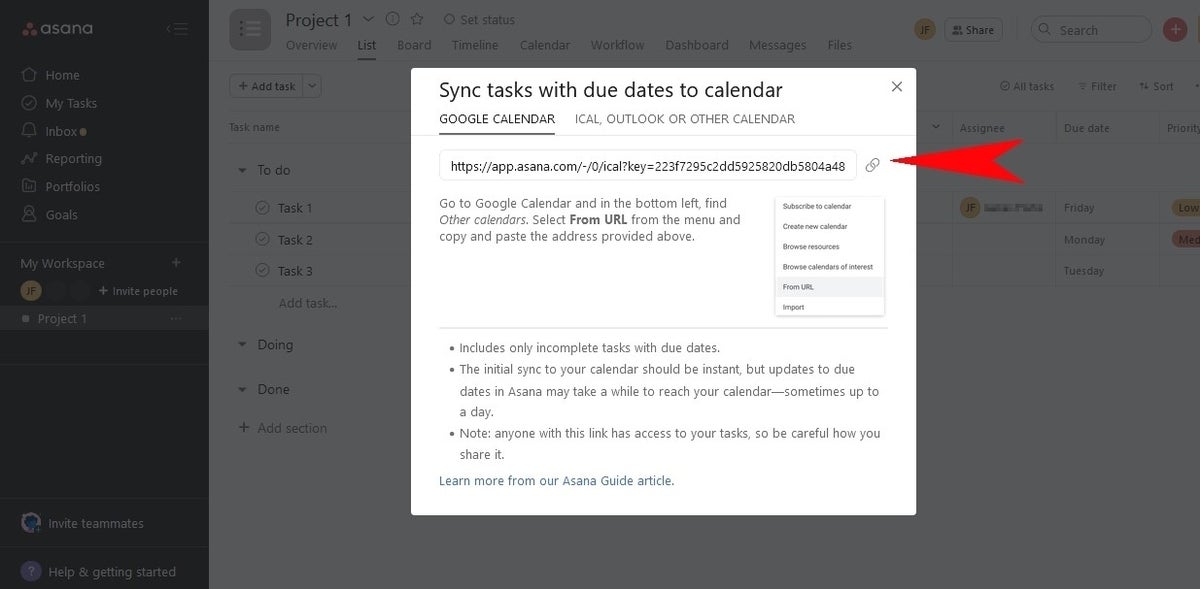Expand the Done section
This screenshot has width=1200, height=589.
point(242,390)
